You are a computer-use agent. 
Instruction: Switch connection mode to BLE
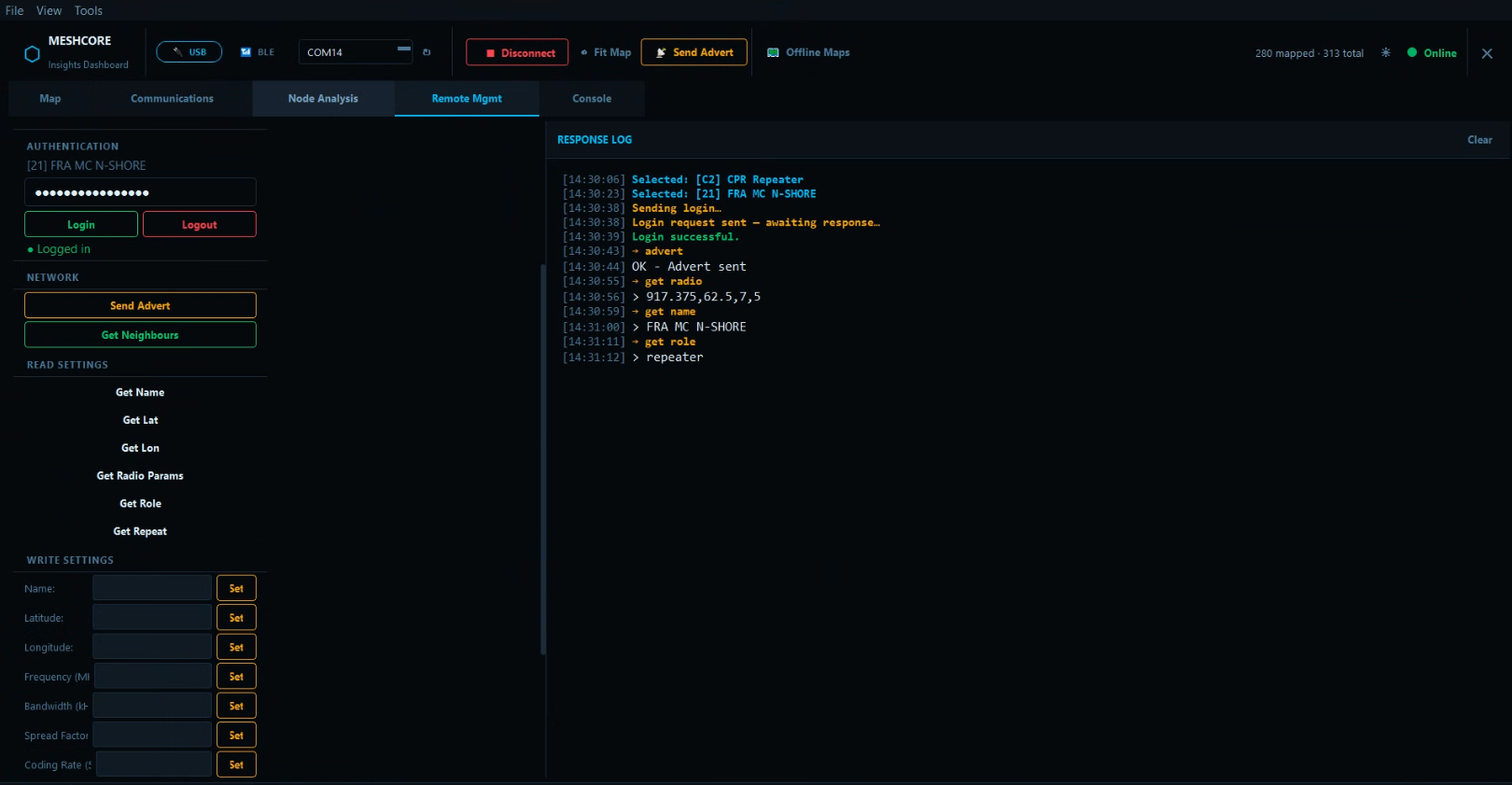tap(258, 52)
